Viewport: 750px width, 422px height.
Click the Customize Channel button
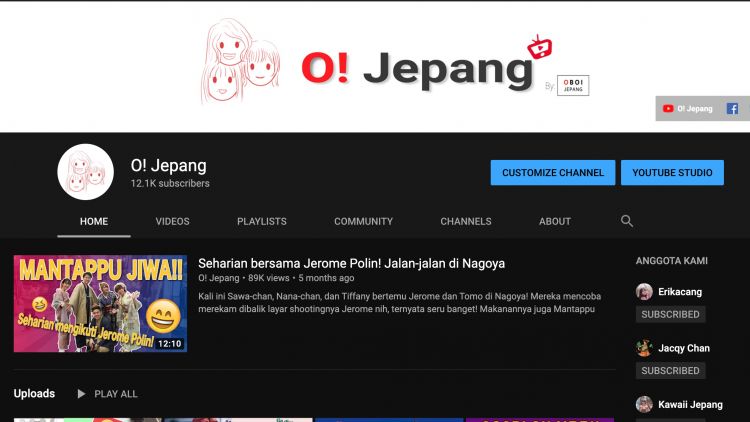[x=553, y=173]
